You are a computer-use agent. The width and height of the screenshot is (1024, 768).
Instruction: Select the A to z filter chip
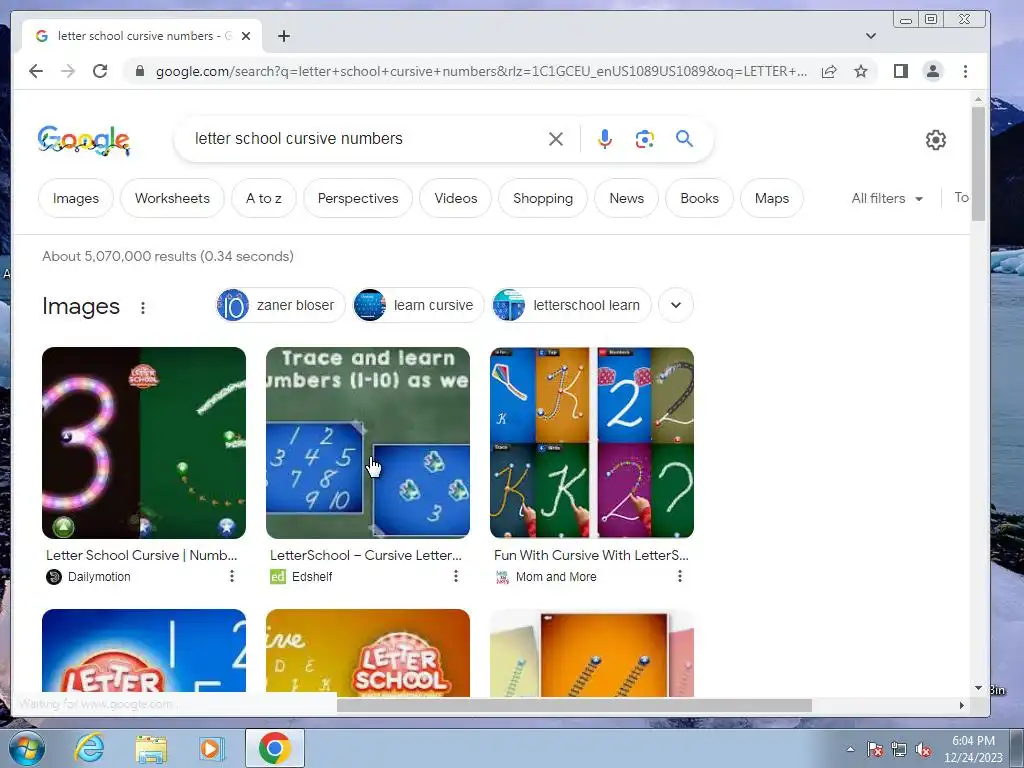(x=264, y=199)
